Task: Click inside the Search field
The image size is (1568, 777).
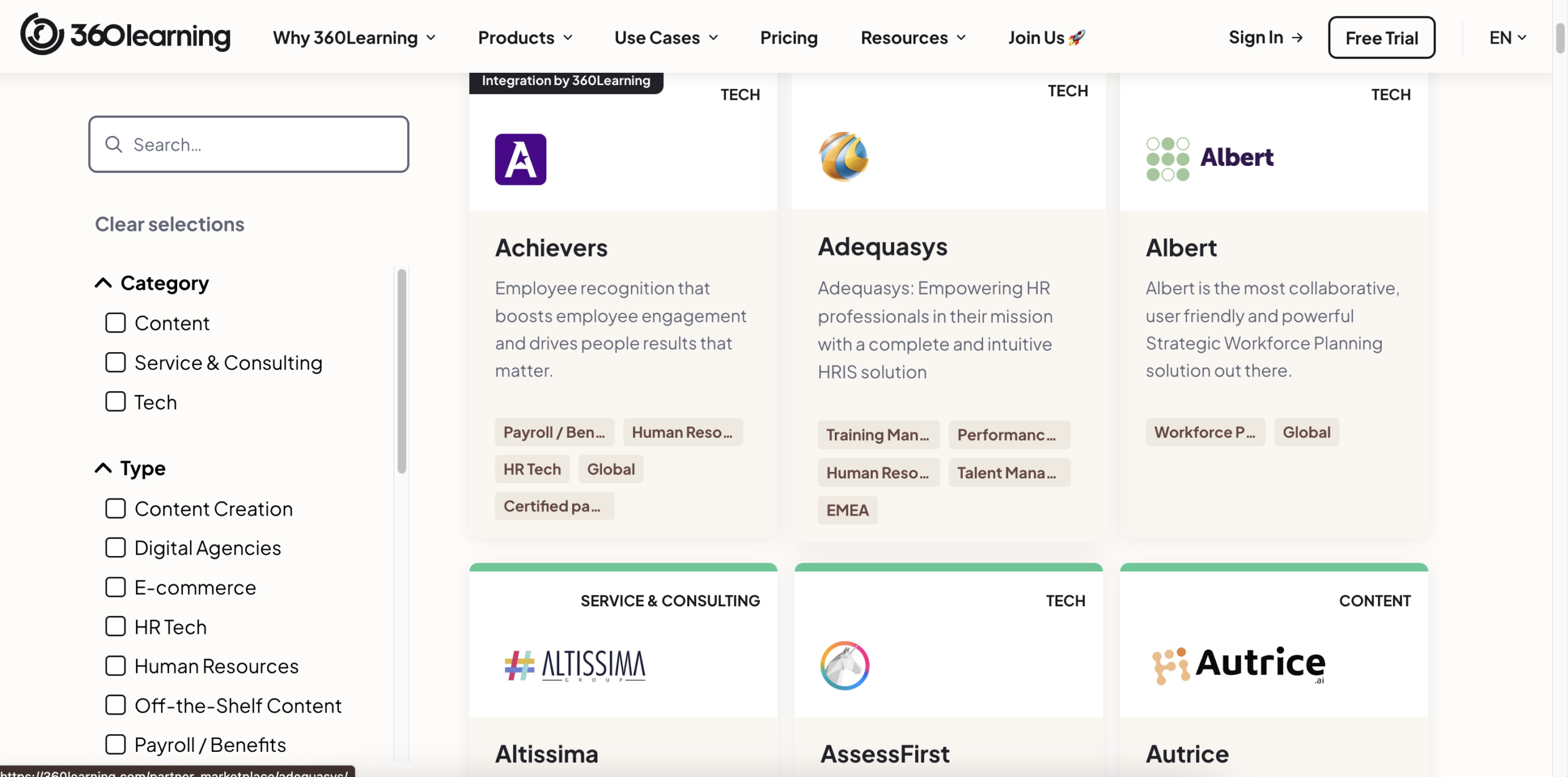Action: [x=249, y=145]
